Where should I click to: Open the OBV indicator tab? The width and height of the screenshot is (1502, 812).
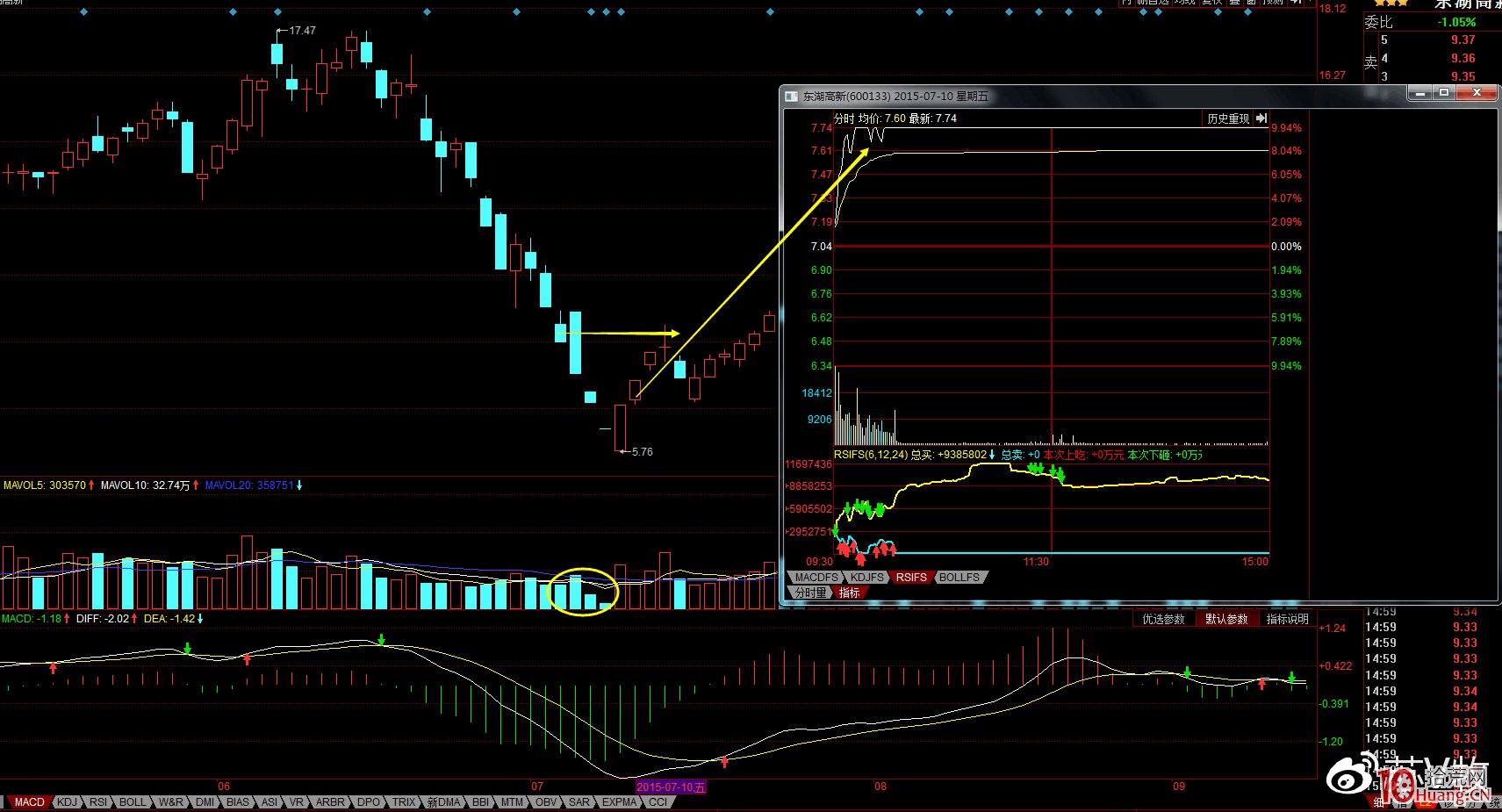(x=546, y=802)
